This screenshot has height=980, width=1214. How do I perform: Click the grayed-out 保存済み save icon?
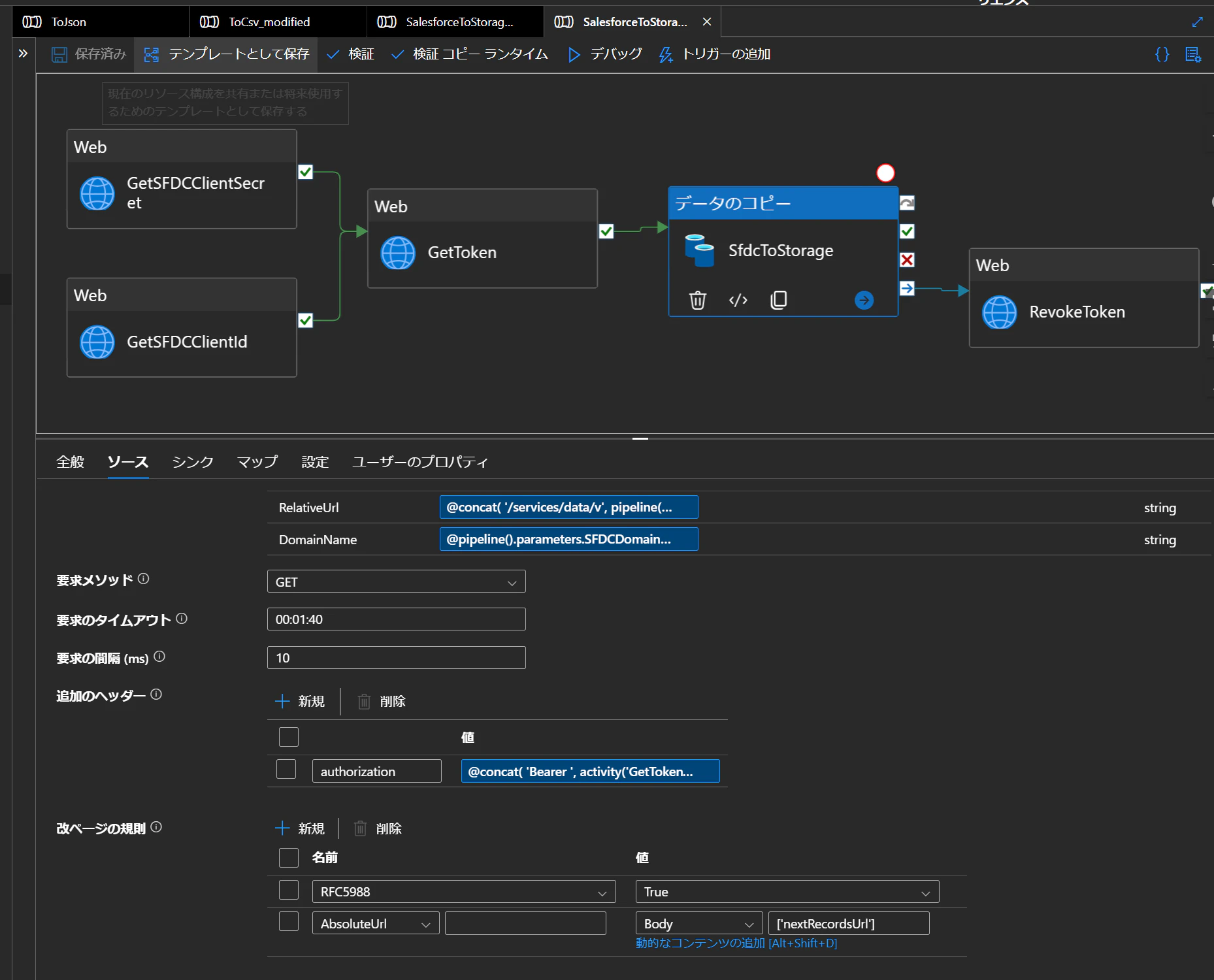[x=59, y=54]
